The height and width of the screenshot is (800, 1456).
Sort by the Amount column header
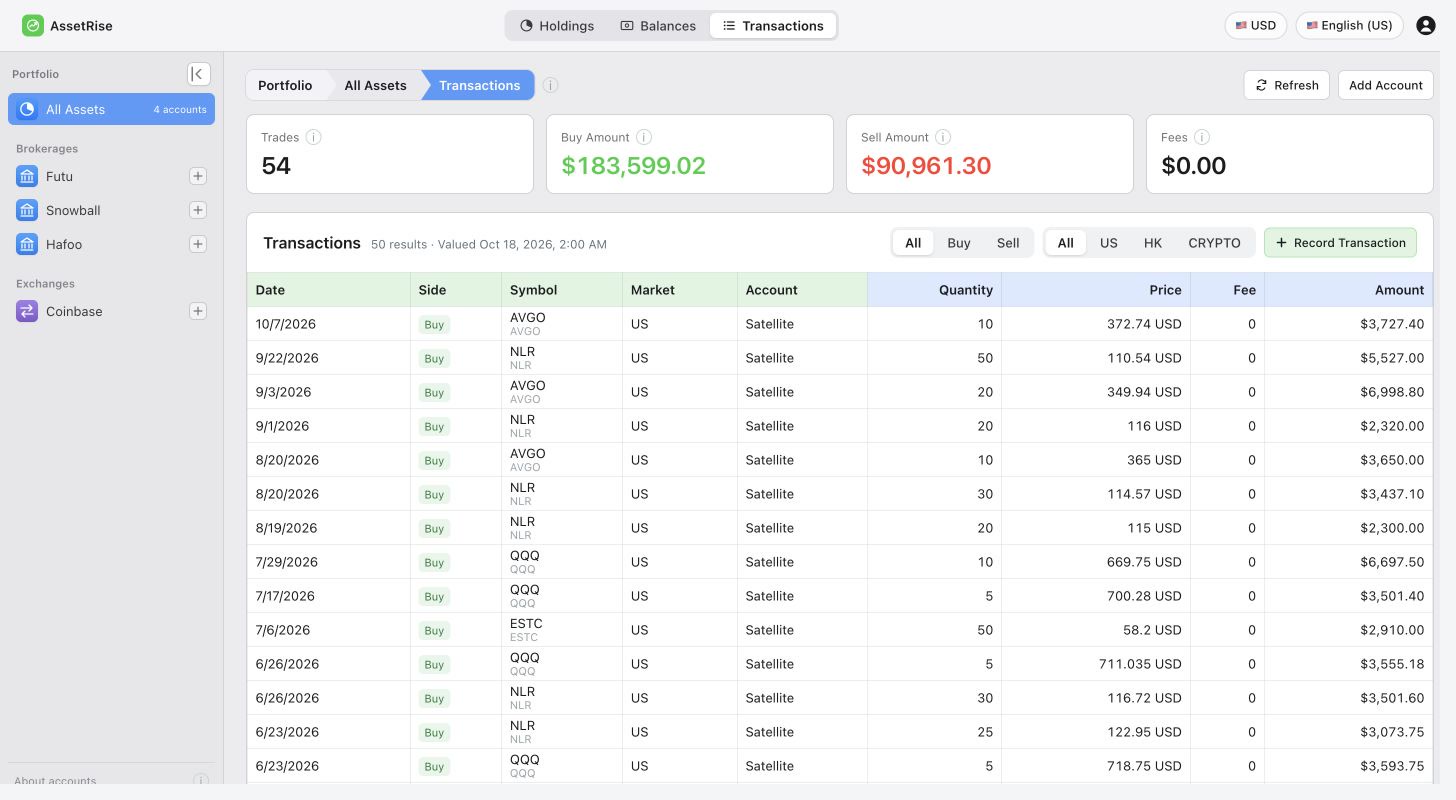tap(1348, 290)
